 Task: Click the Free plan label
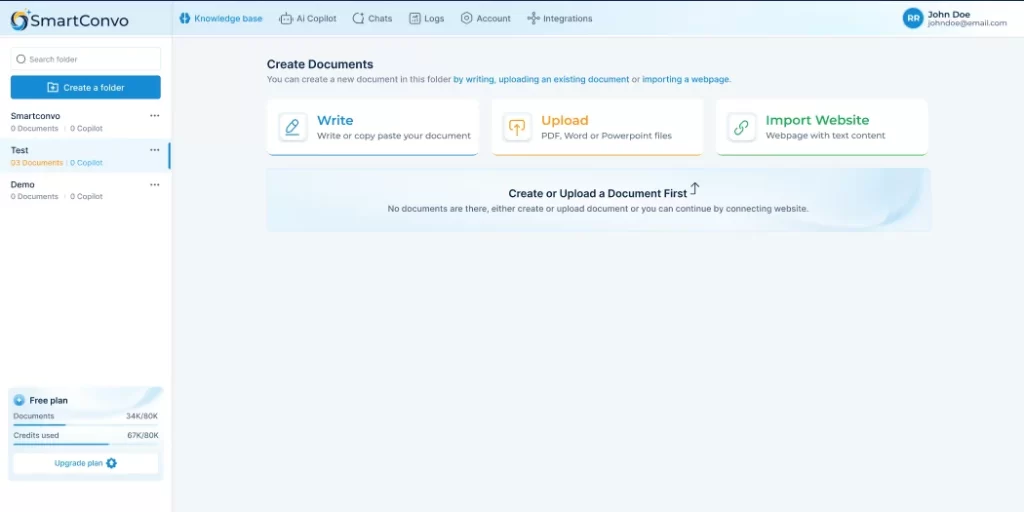click(x=48, y=400)
